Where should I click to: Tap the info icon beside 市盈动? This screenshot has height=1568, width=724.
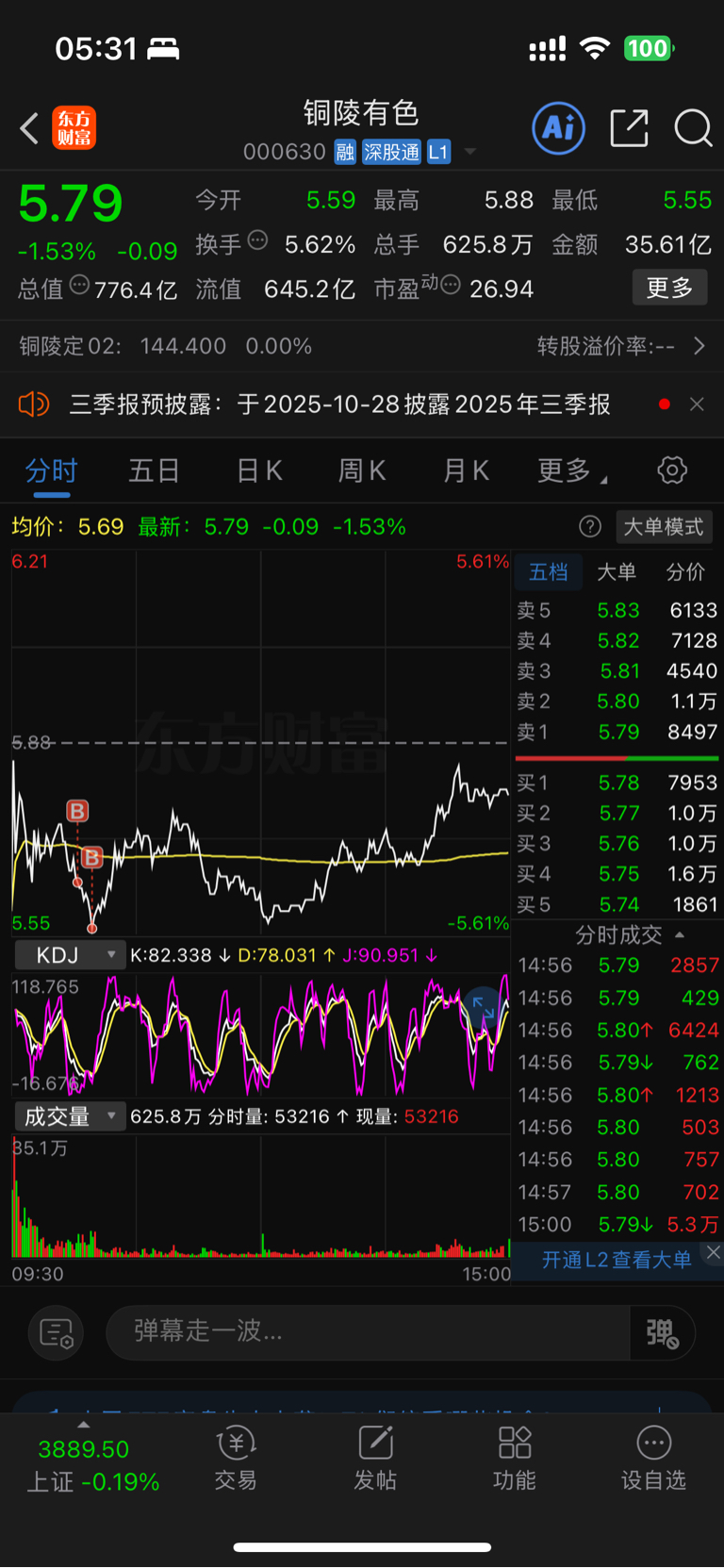pyautogui.click(x=451, y=284)
